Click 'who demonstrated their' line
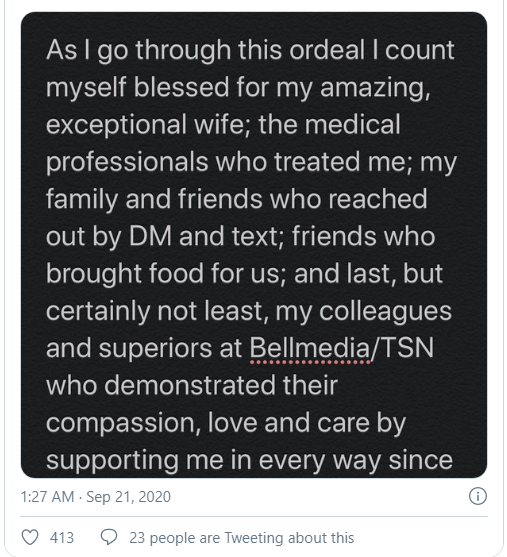507x557 pixels. tap(192, 385)
